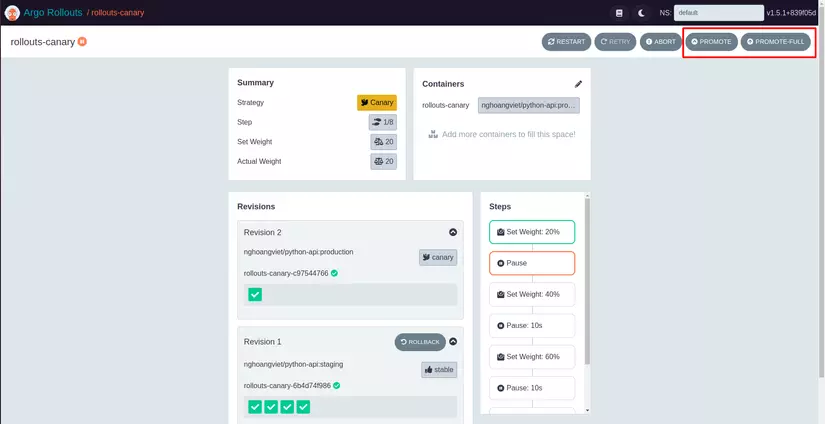Toggle dark mode moon icon

[641, 13]
